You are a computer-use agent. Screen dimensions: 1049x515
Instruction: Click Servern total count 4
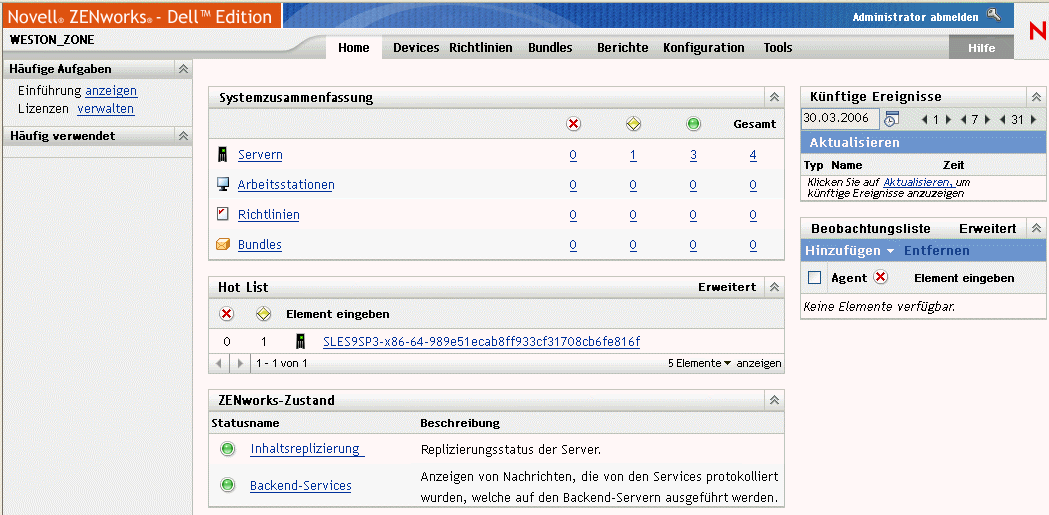coord(753,155)
